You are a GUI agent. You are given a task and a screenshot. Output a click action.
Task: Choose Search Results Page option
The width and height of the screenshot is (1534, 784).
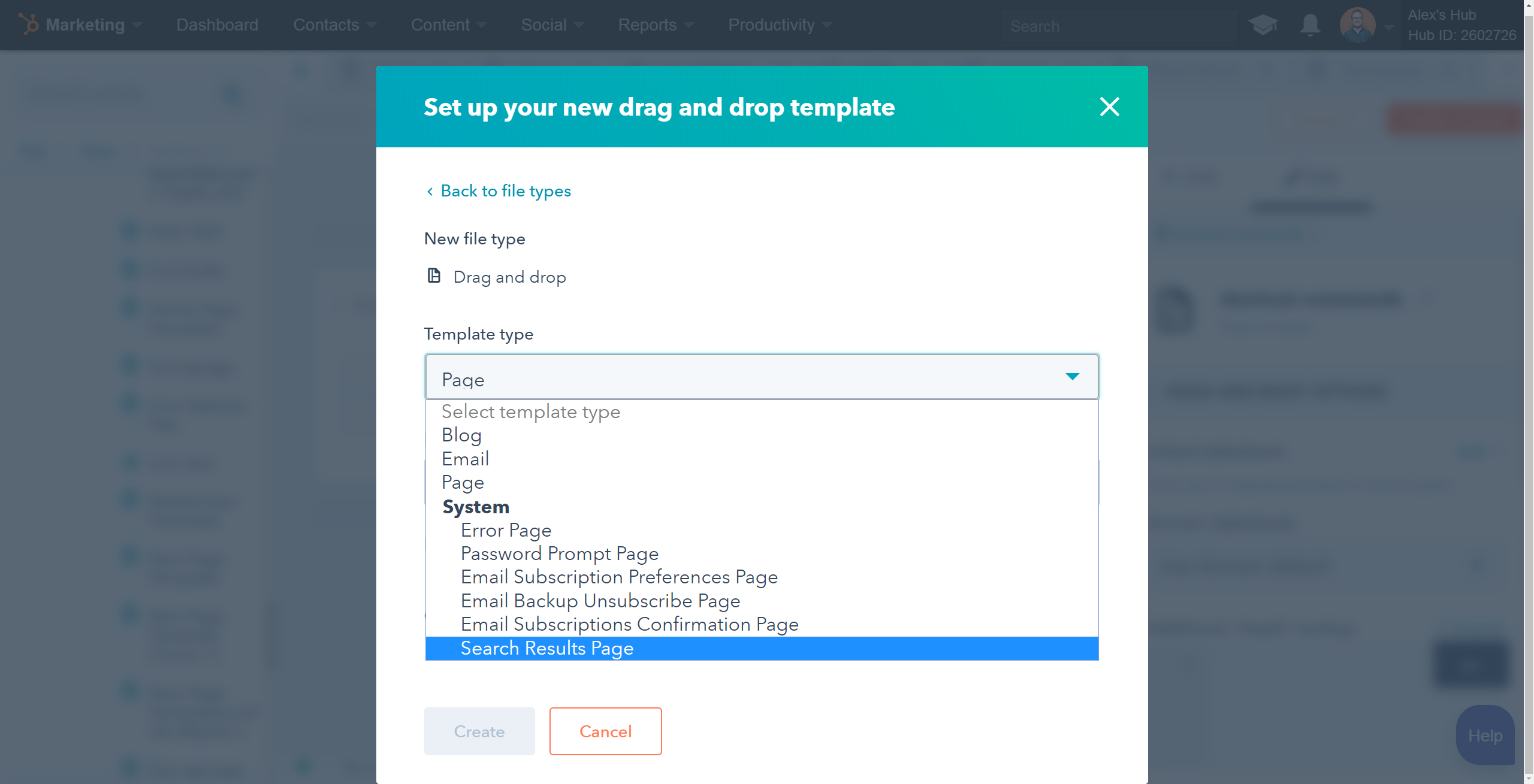tap(547, 649)
